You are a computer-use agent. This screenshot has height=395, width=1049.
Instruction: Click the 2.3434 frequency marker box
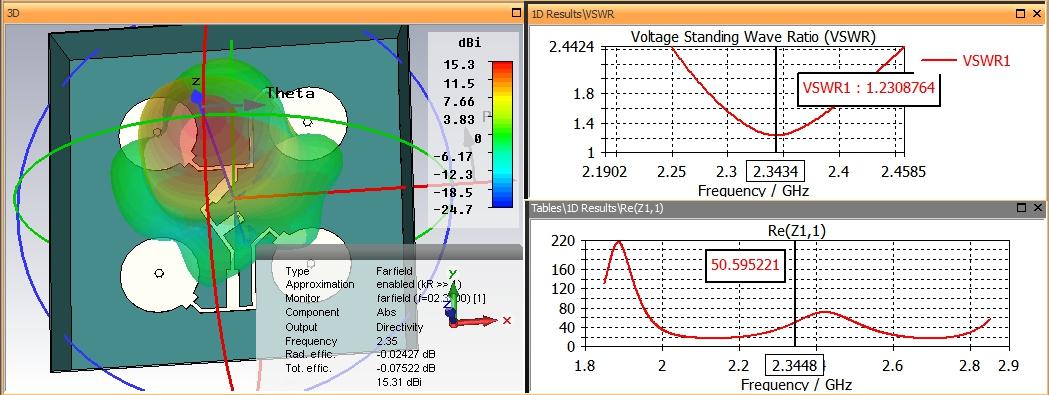(776, 172)
